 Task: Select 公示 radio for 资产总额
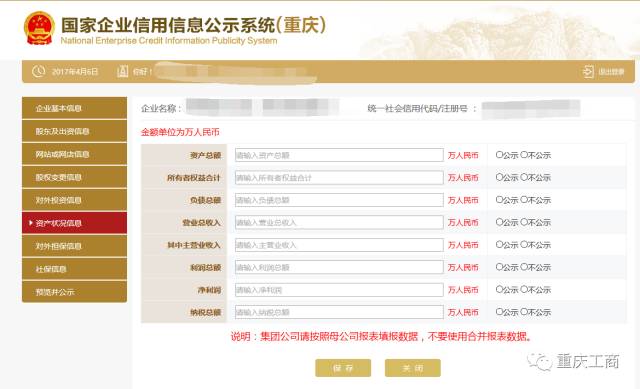point(499,155)
